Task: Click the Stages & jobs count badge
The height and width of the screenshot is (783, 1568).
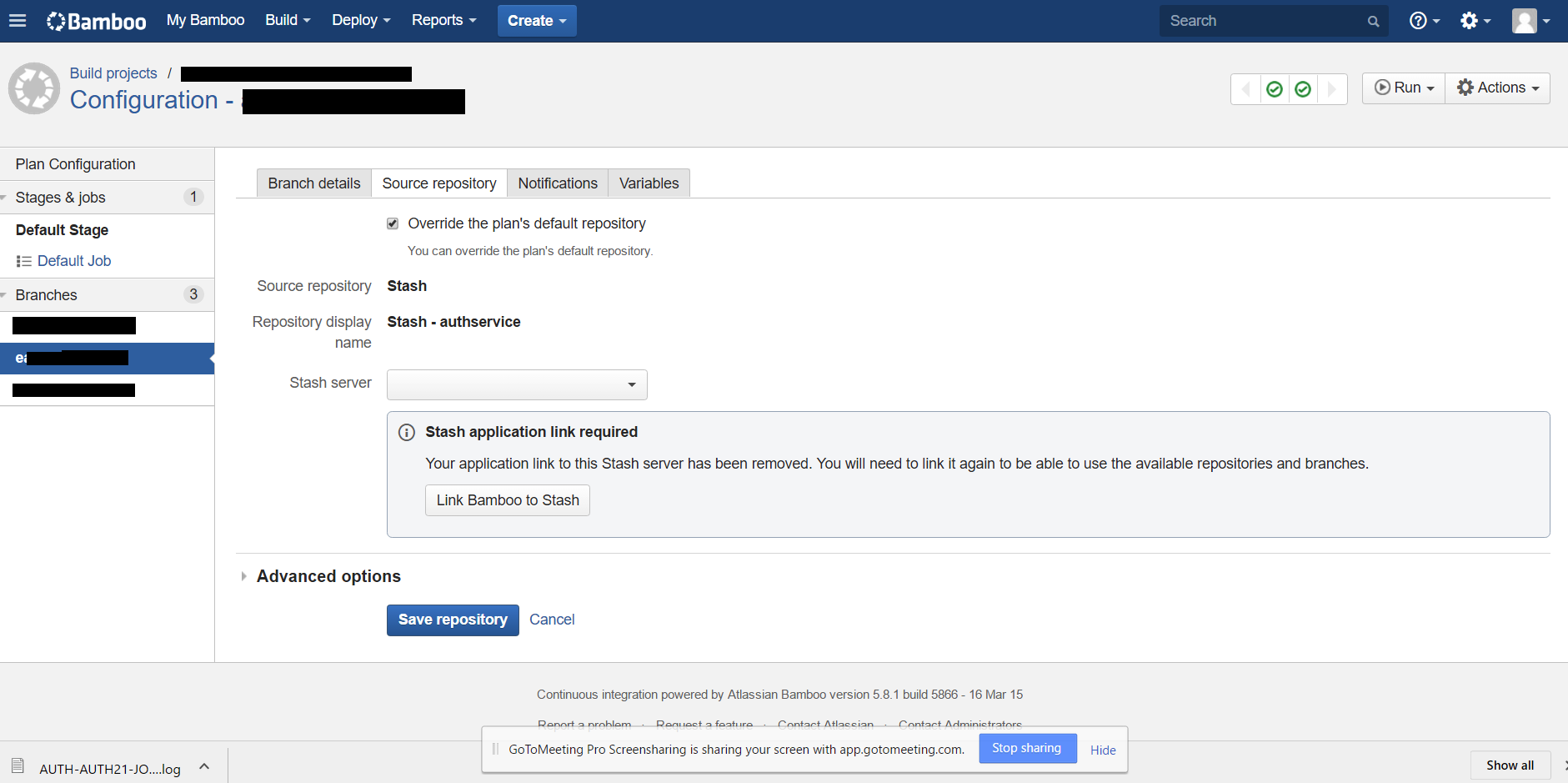Action: click(x=193, y=197)
